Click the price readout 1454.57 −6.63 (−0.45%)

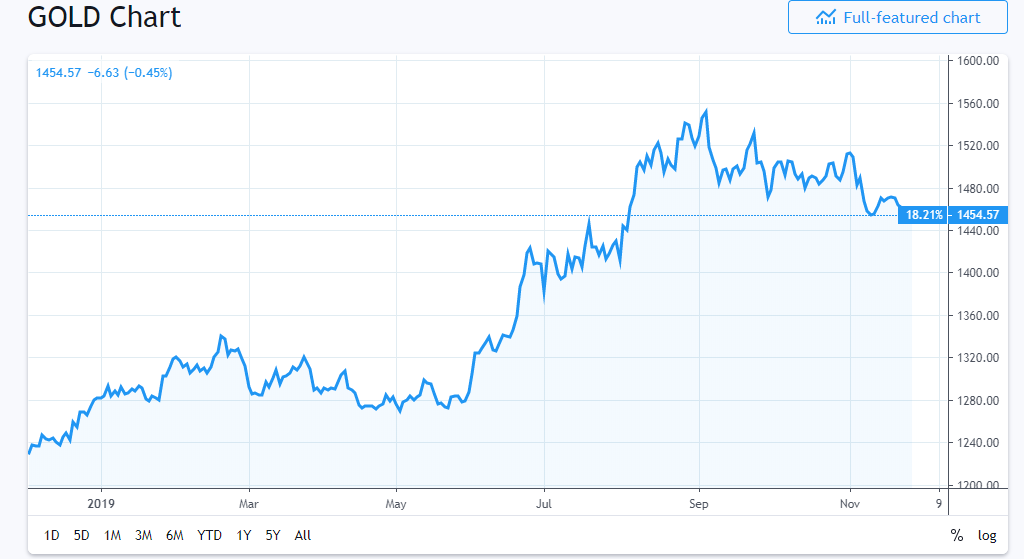104,72
